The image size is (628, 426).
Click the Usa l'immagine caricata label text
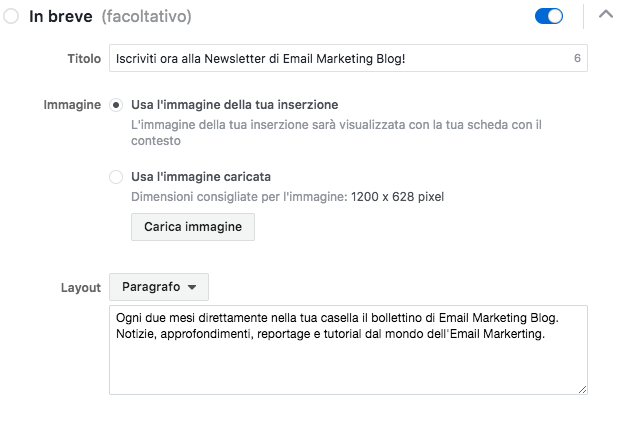click(201, 177)
